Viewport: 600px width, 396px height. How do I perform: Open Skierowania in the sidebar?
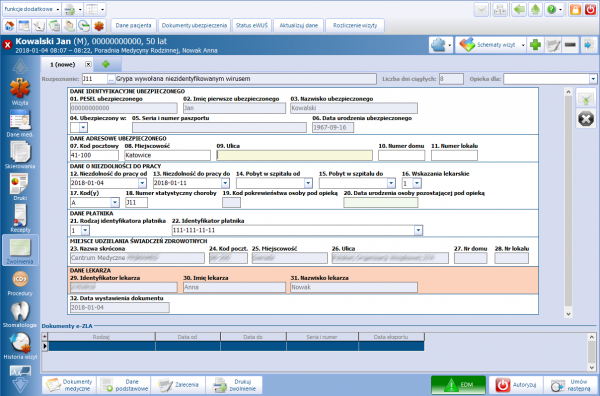coord(20,155)
